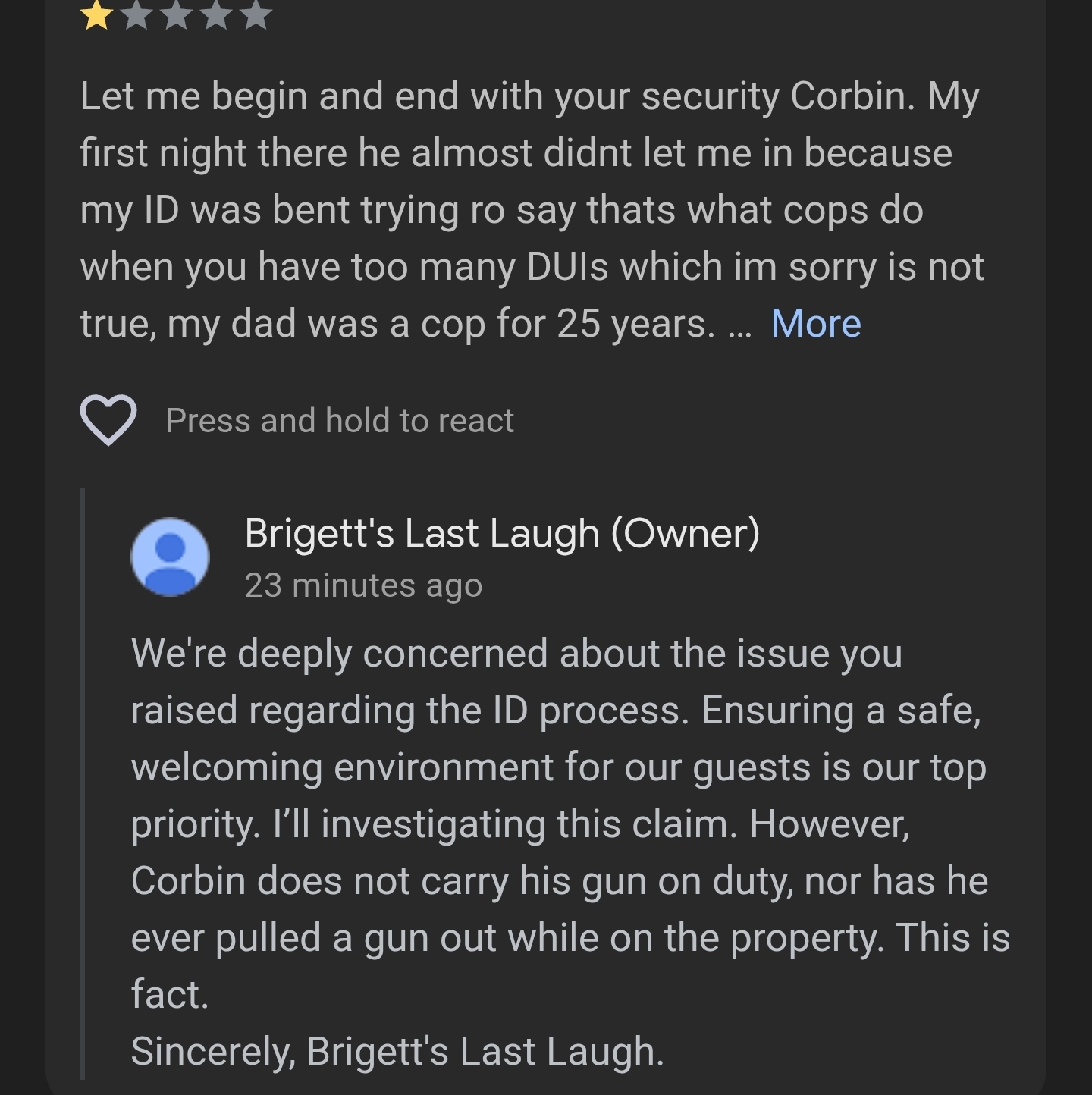The width and height of the screenshot is (1092, 1095).
Task: Click the third gray rating star
Action: [x=177, y=14]
